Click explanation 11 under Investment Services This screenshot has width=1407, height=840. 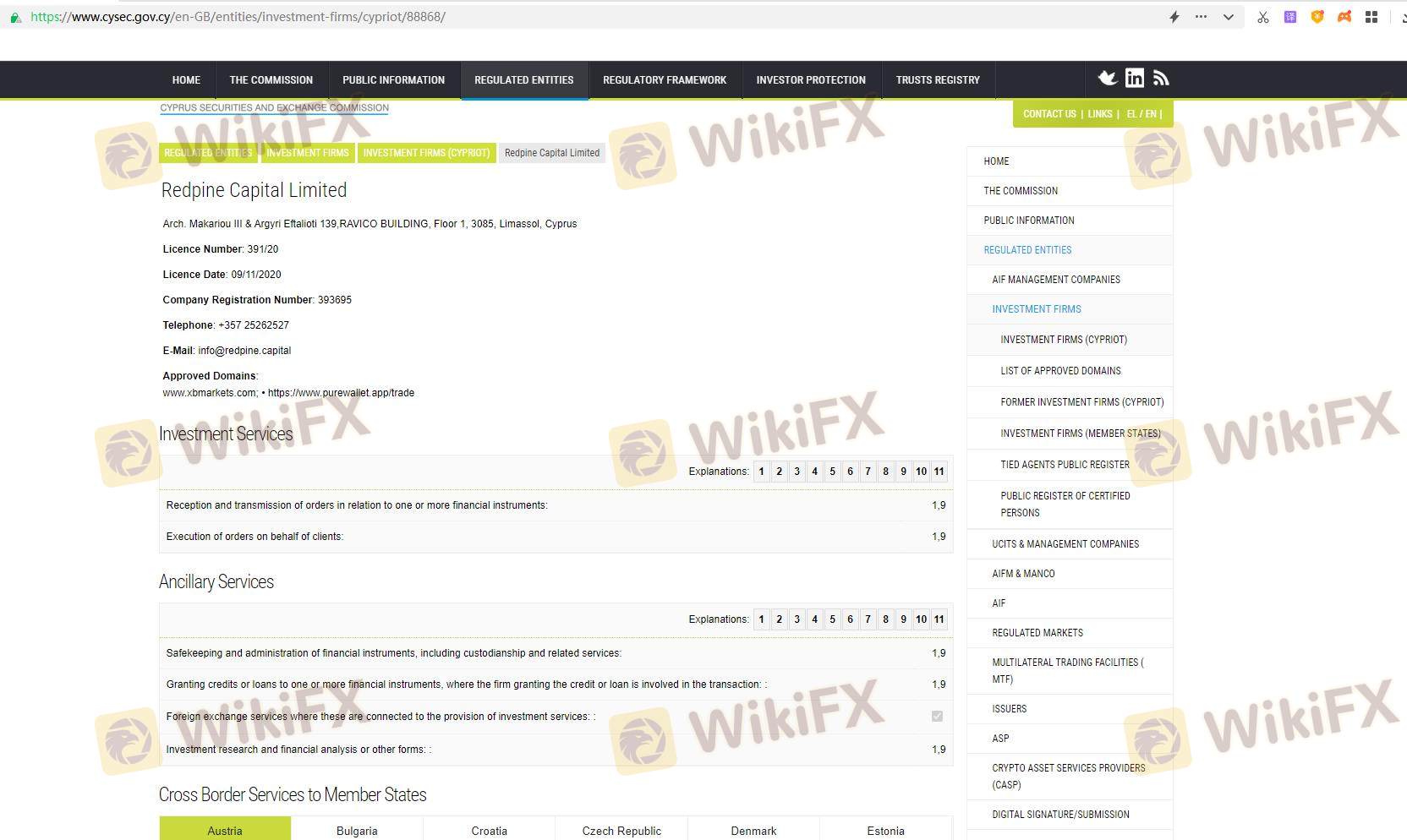(939, 472)
